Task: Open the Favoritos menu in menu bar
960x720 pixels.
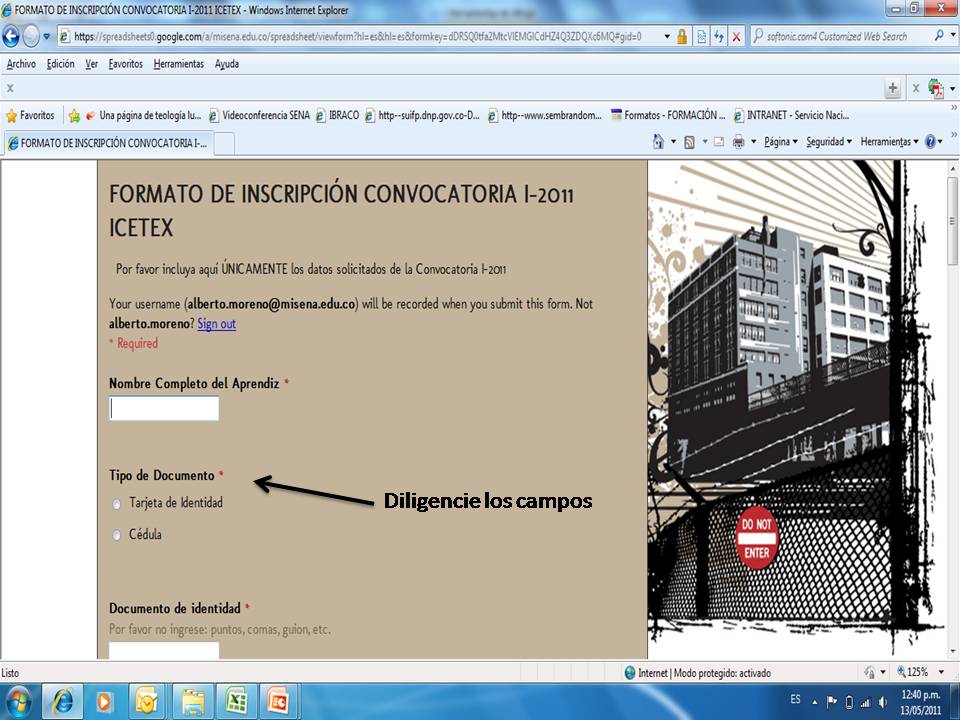Action: [125, 64]
